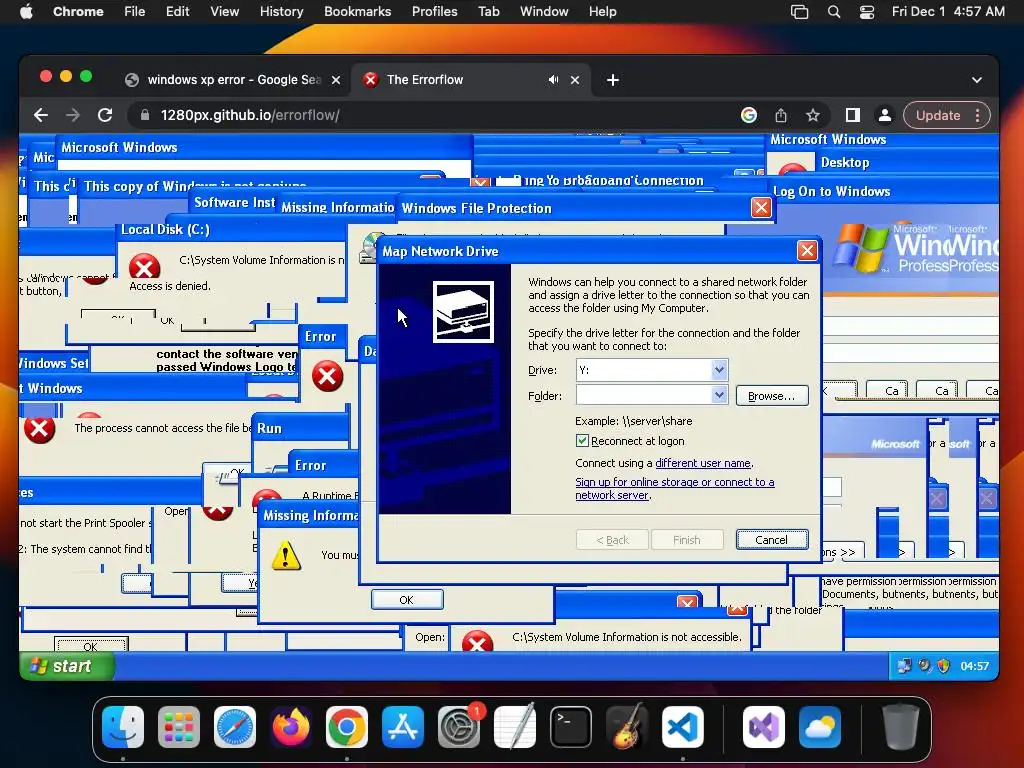
Task: Click the red X icon in Error dialog
Action: [x=327, y=376]
